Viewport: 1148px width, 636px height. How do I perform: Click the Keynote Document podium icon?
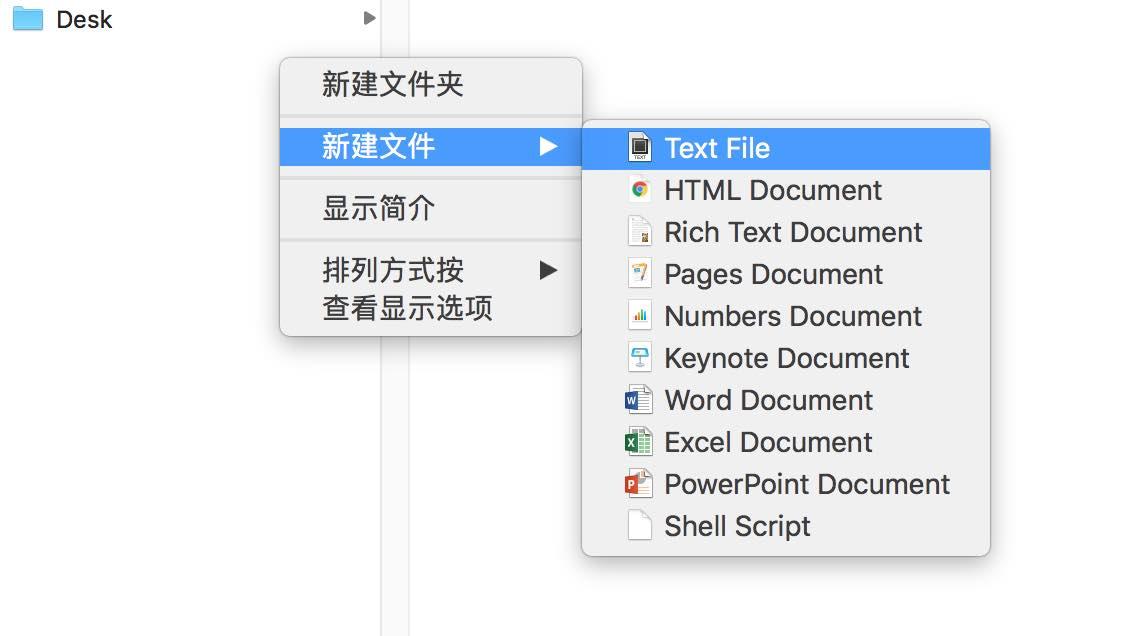pyautogui.click(x=639, y=358)
